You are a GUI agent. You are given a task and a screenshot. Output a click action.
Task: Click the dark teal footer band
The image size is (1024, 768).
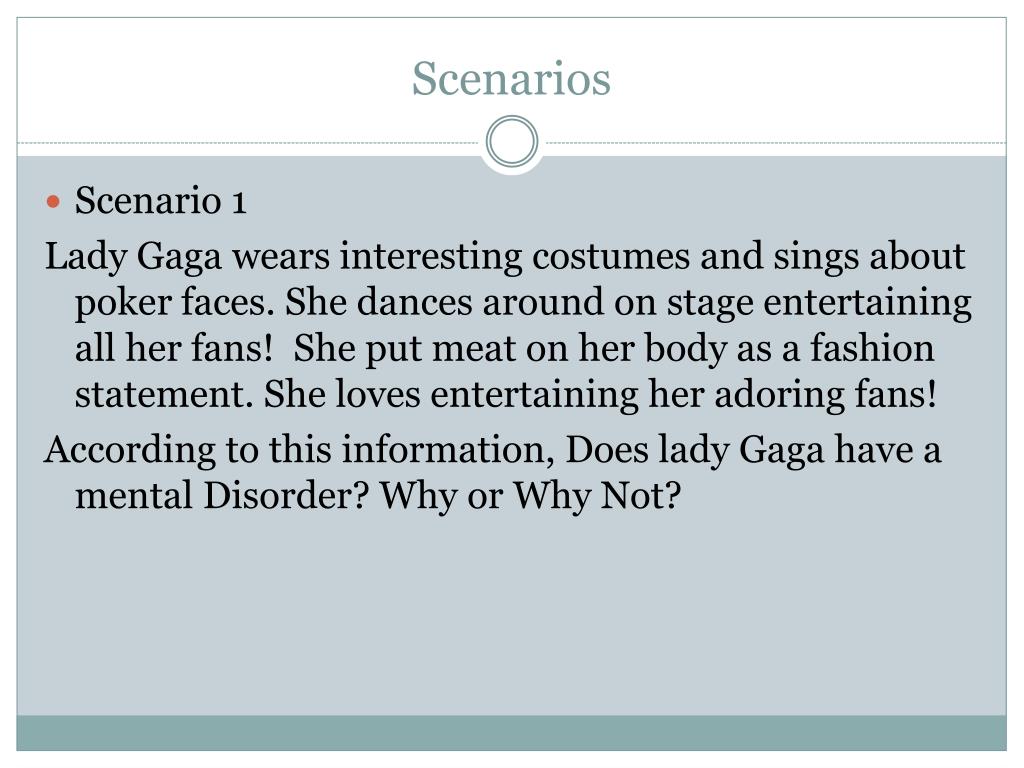511,733
